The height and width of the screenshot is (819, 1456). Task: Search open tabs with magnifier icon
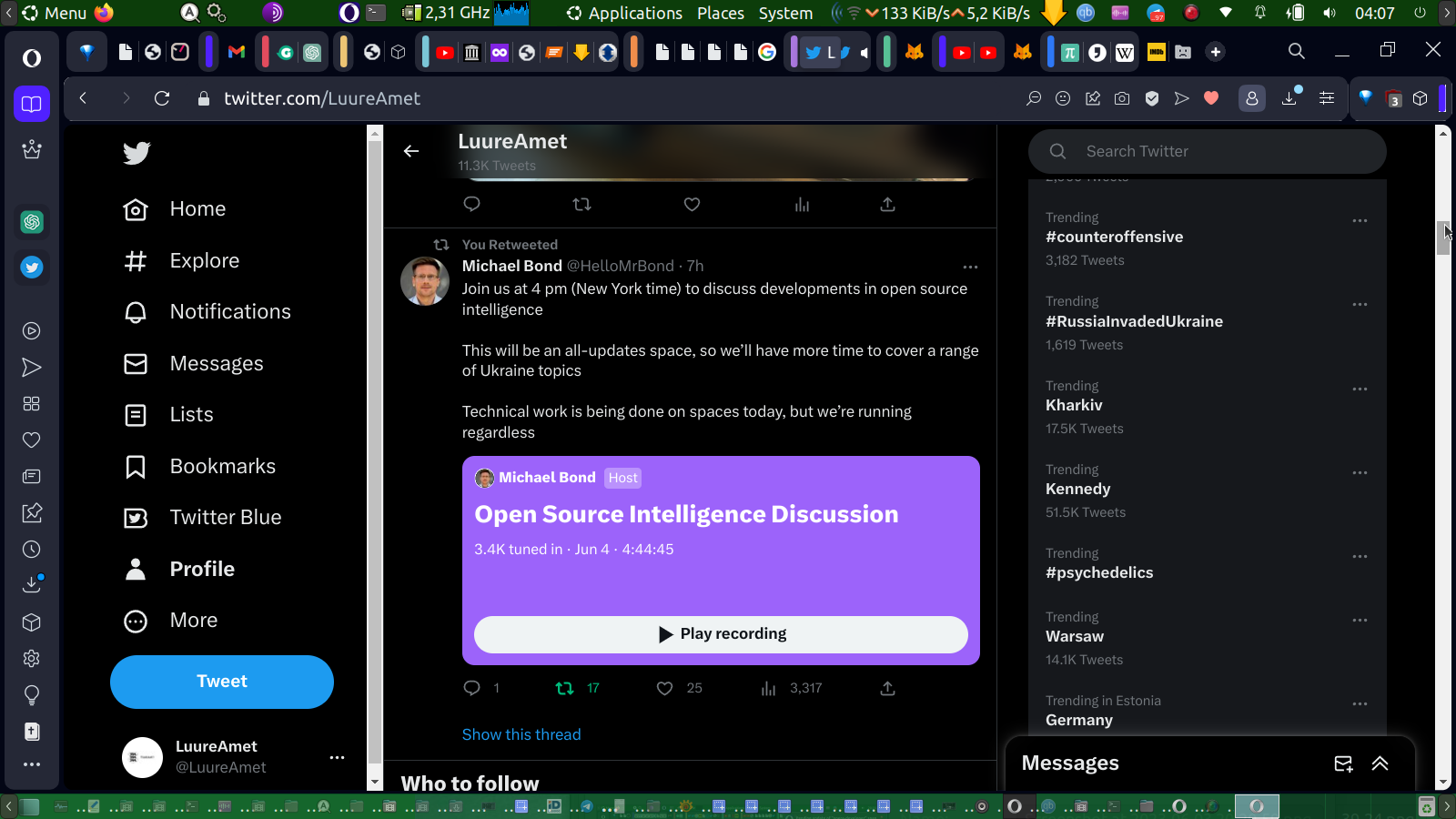click(x=1297, y=52)
